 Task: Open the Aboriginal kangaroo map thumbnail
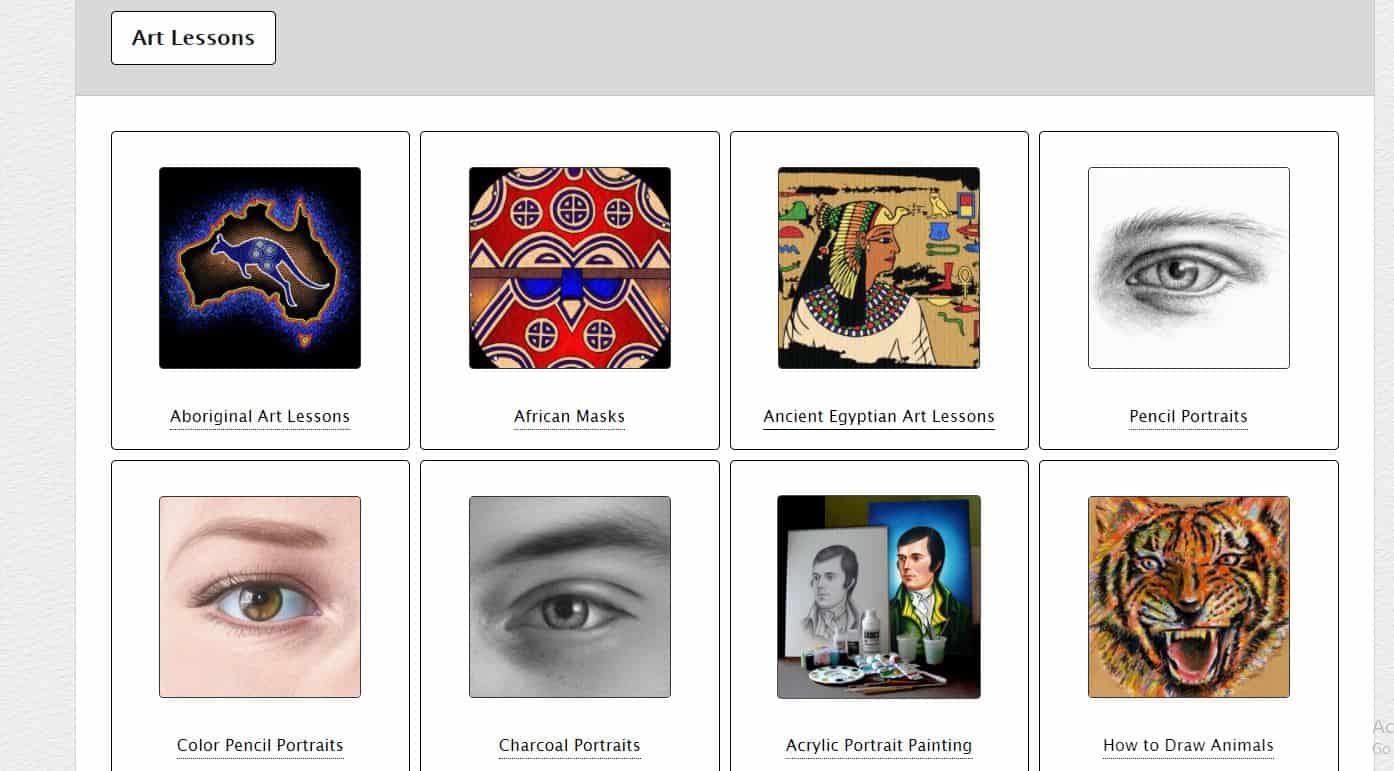260,268
